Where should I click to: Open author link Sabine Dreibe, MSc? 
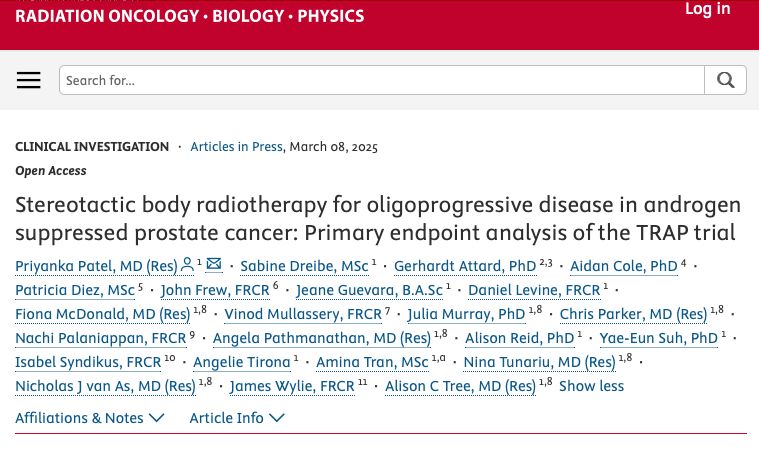[x=304, y=266]
